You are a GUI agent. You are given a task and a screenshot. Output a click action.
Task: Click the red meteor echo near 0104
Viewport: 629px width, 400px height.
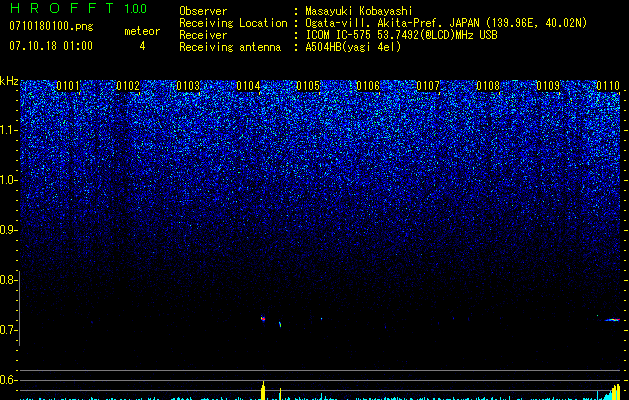[263, 319]
